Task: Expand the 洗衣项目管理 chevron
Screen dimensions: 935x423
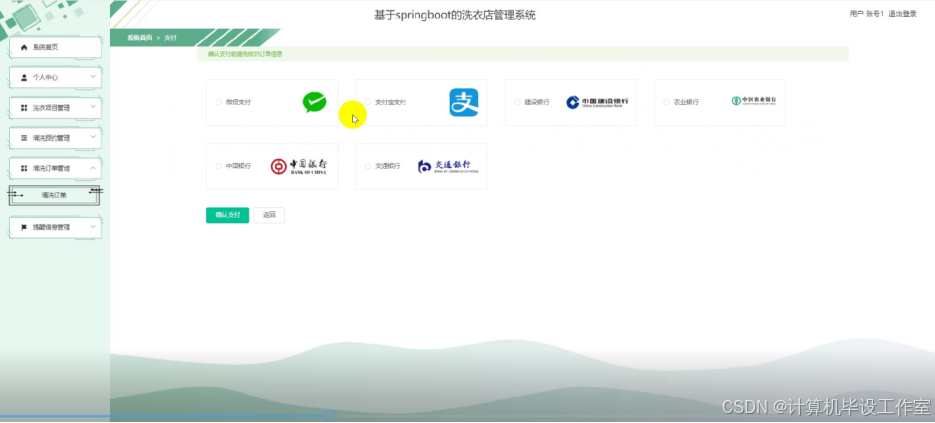Action: click(93, 107)
